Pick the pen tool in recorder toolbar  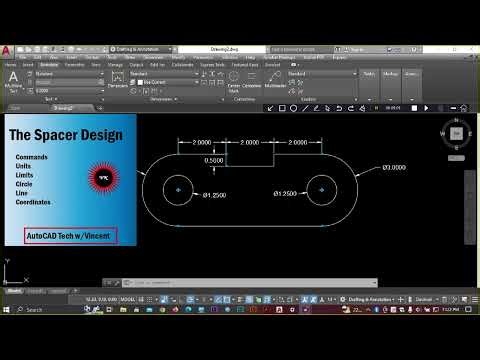[x=316, y=108]
